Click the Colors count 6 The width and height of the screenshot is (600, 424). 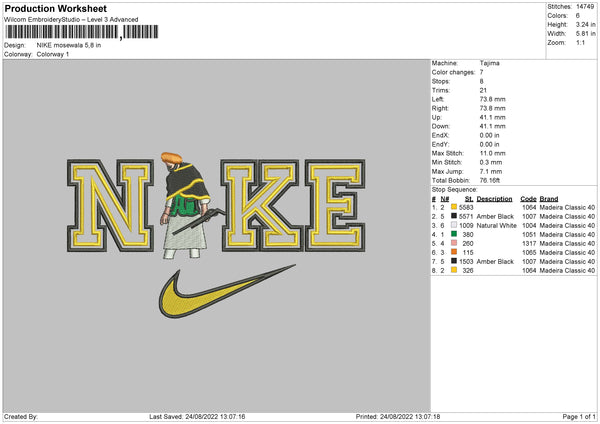point(578,16)
